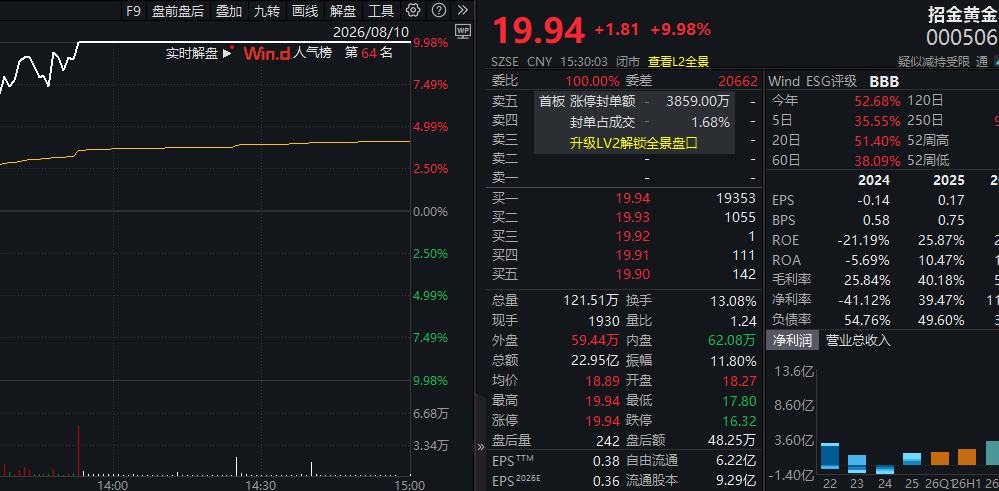Image resolution: width=999 pixels, height=491 pixels.
Task: Click the 26Q1 orange profit bar
Action: pos(940,459)
